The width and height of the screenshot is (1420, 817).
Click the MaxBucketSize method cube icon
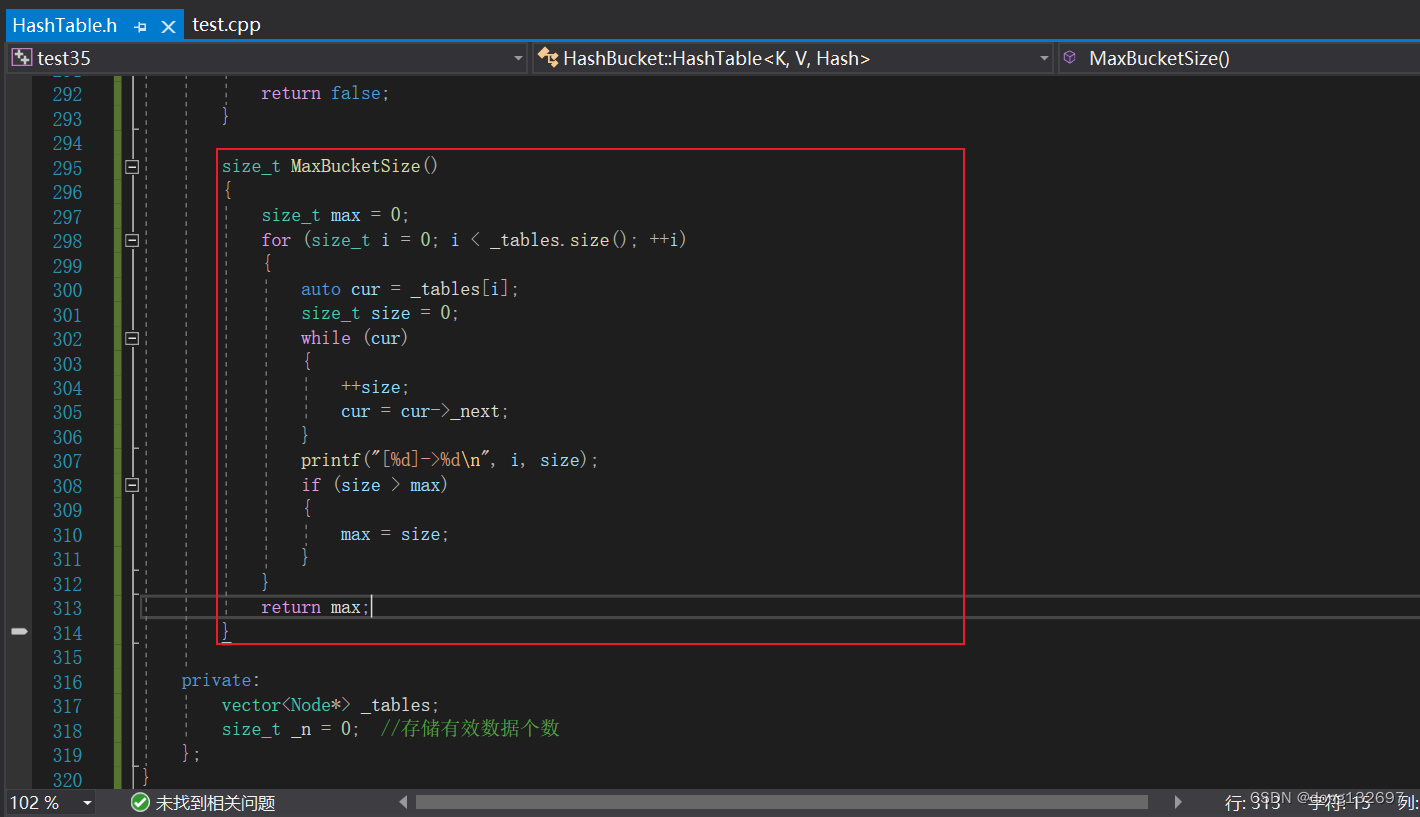(1070, 58)
